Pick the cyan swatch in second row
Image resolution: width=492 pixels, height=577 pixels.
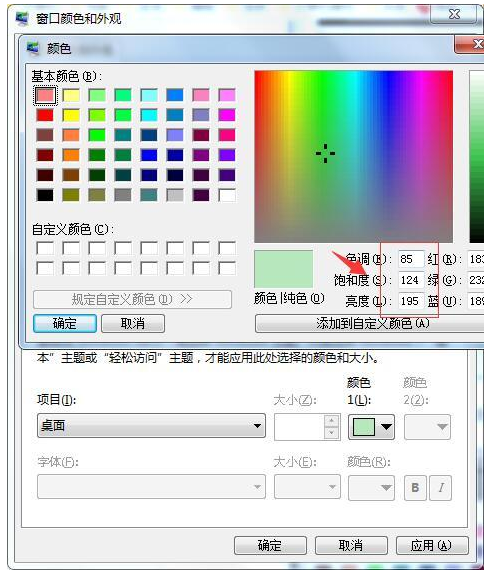[x=149, y=115]
